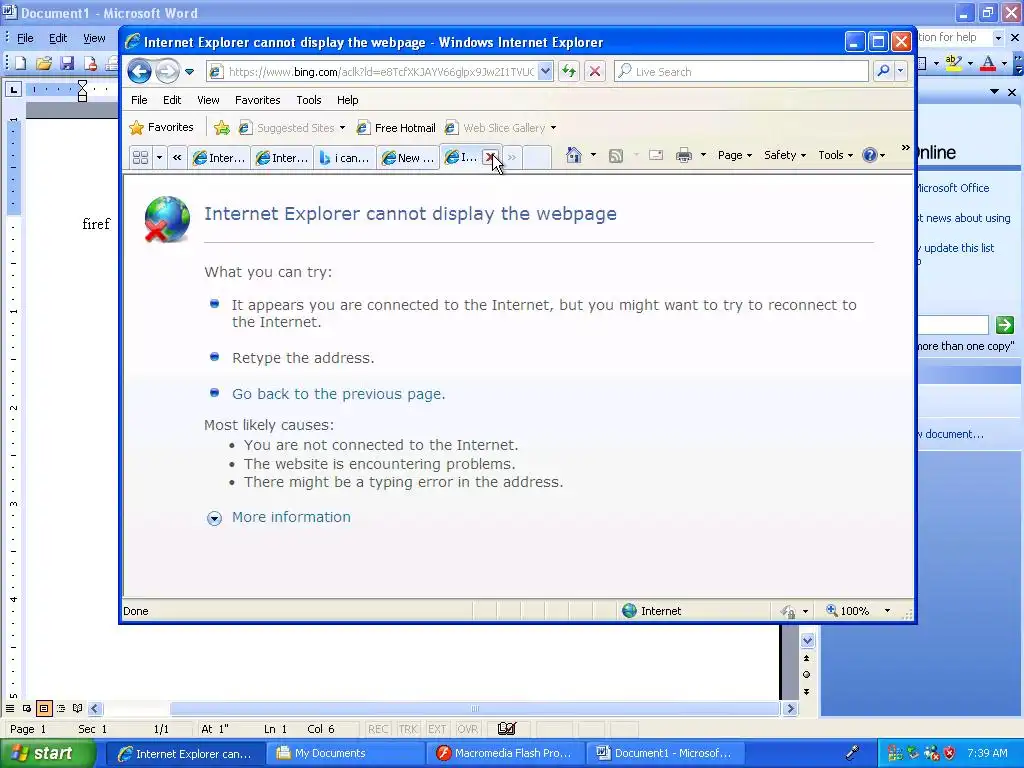Expand the command bar overflow chevron
Screen dimensions: 1024x768
905,148
